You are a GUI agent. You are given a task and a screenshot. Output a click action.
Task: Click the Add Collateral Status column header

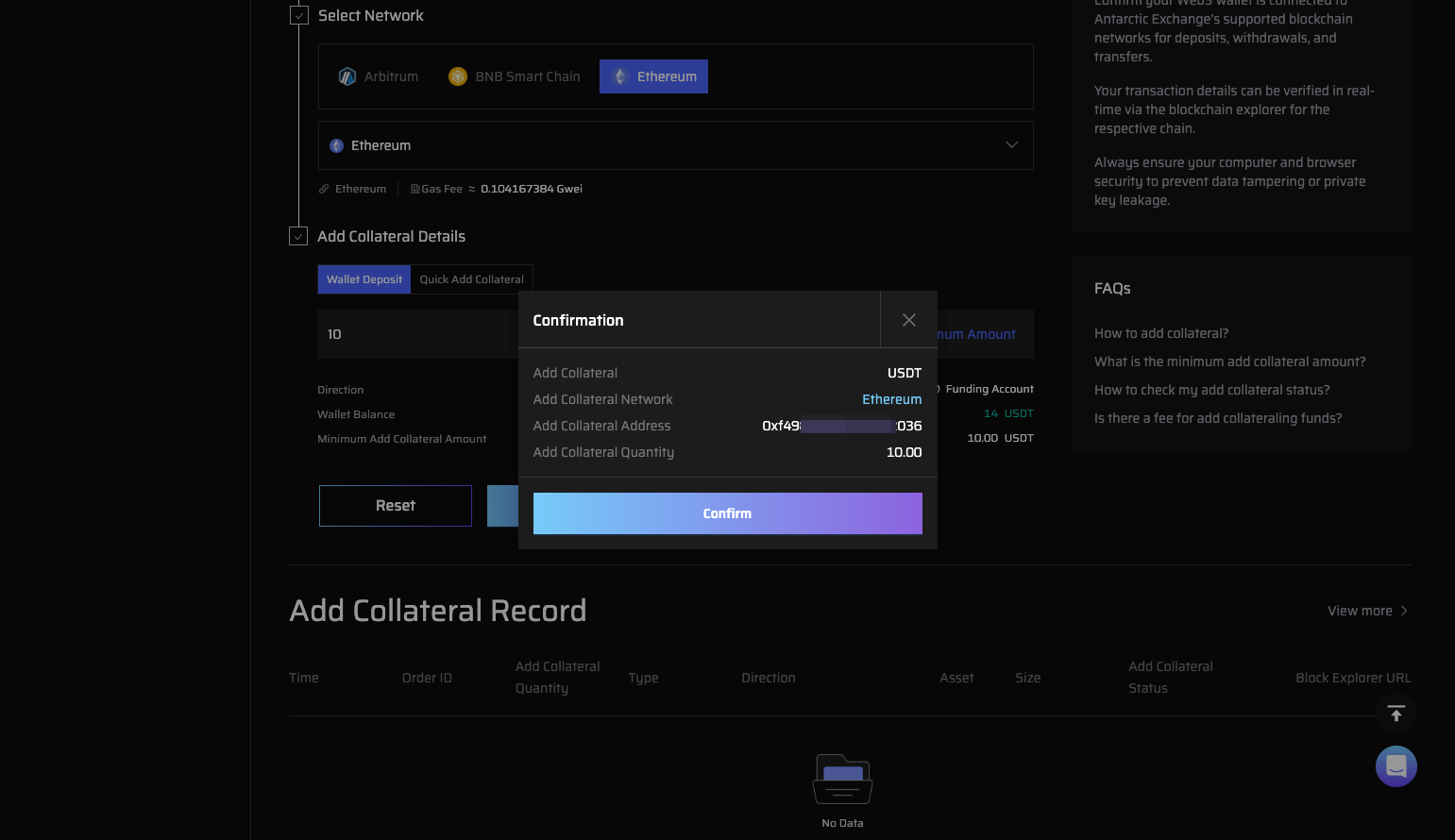(1171, 678)
